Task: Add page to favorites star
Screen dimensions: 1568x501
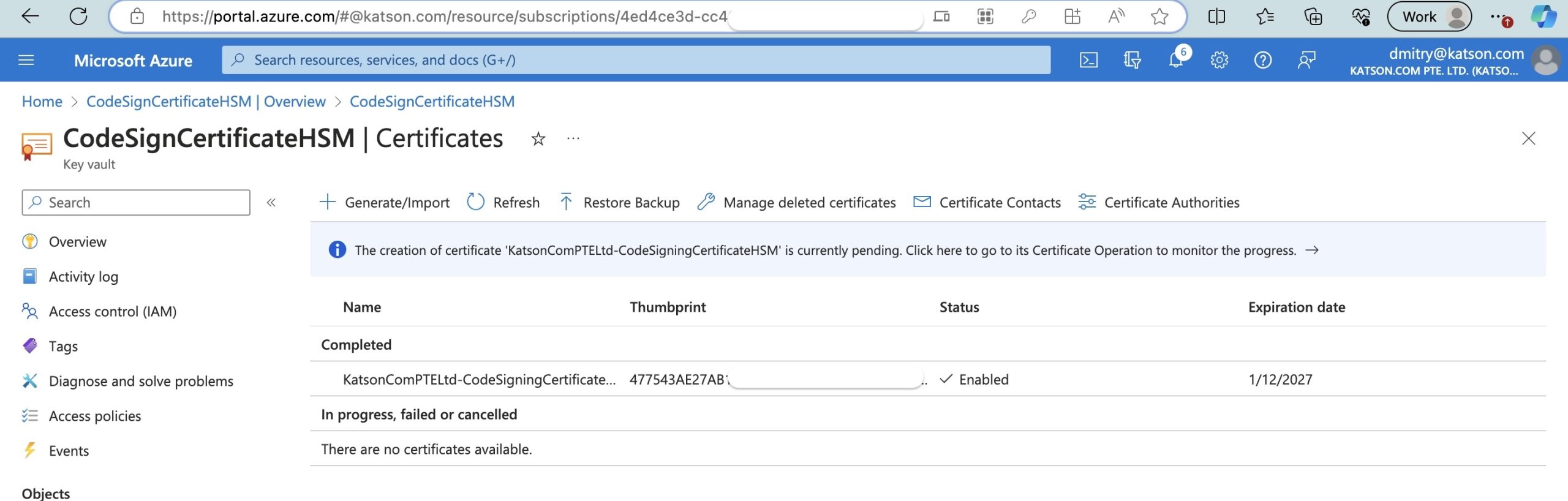Action: click(1159, 17)
